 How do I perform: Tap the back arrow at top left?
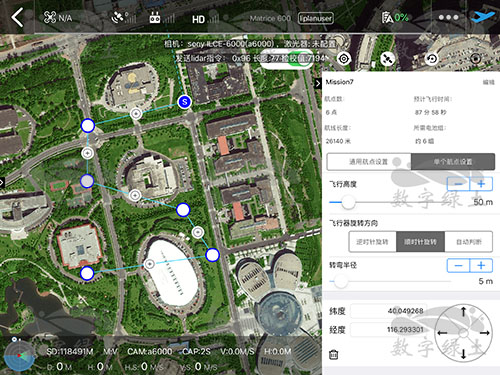click(17, 17)
